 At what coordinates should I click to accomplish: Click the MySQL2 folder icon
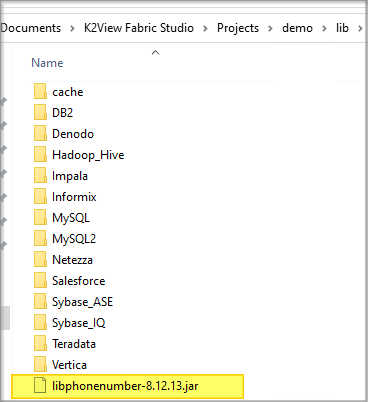pyautogui.click(x=40, y=239)
